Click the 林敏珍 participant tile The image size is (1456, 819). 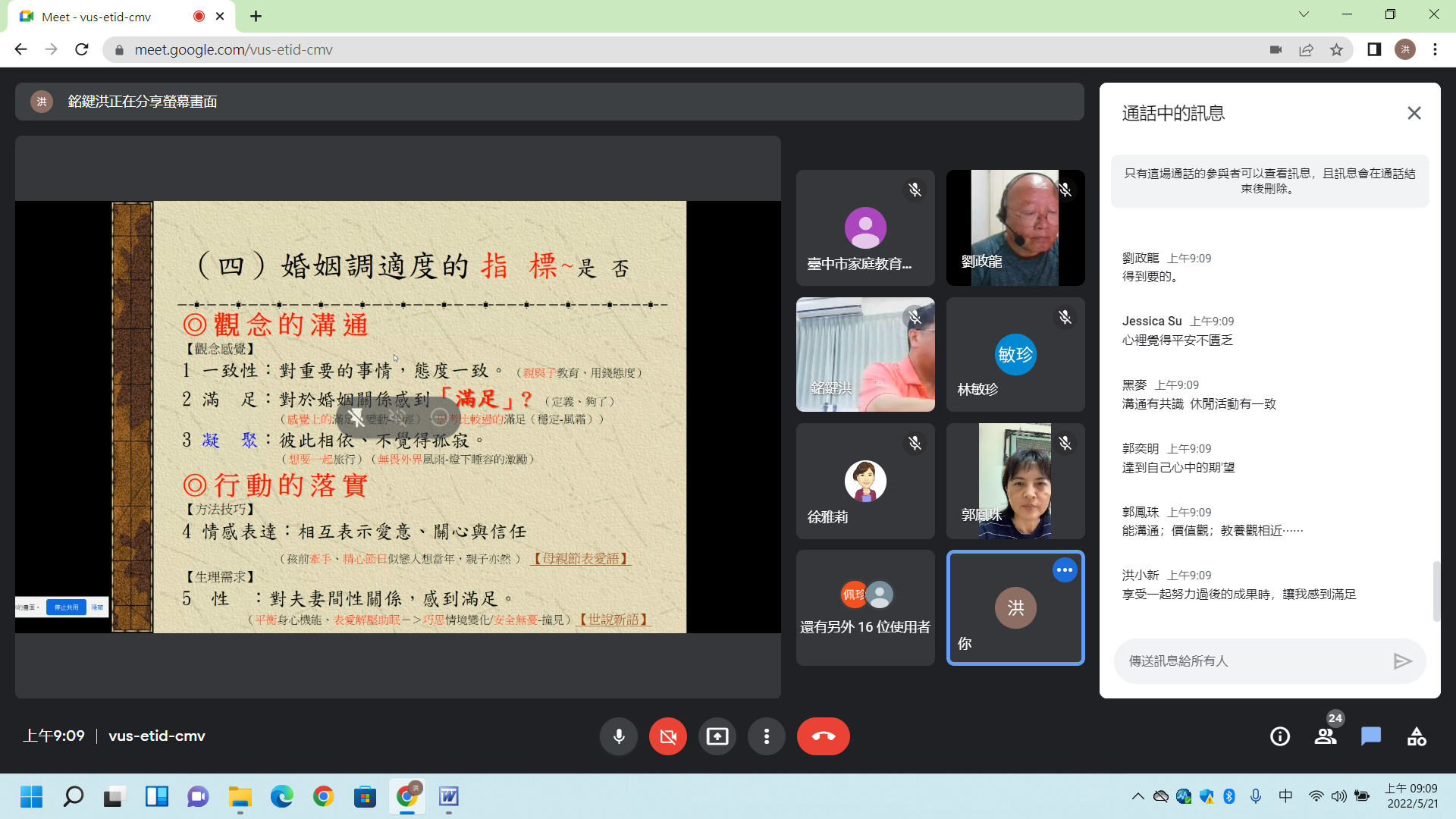tap(1015, 354)
